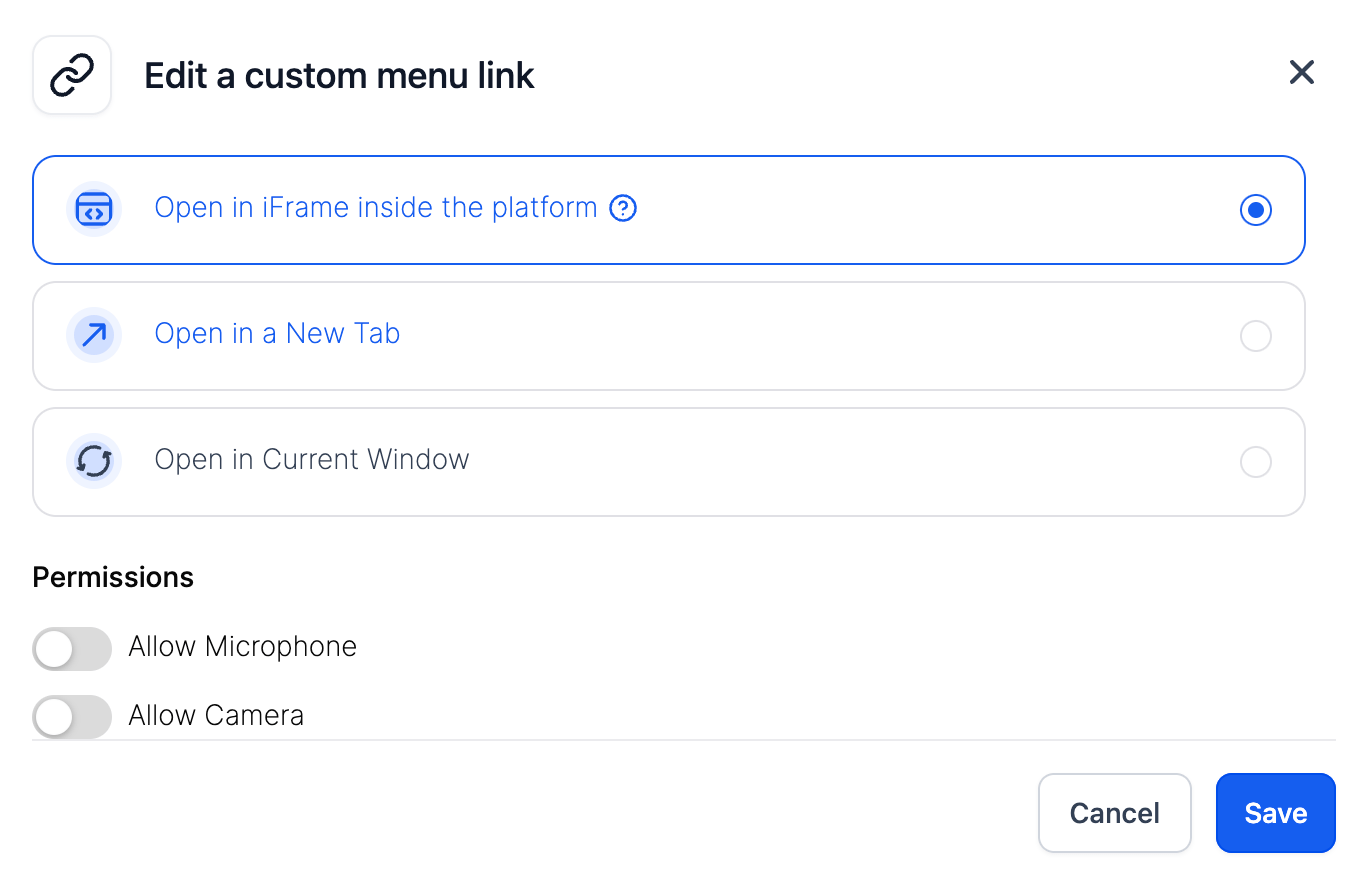Click the "Open in a New Tab" label
Viewport: 1366px width, 896px height.
pyautogui.click(x=277, y=334)
